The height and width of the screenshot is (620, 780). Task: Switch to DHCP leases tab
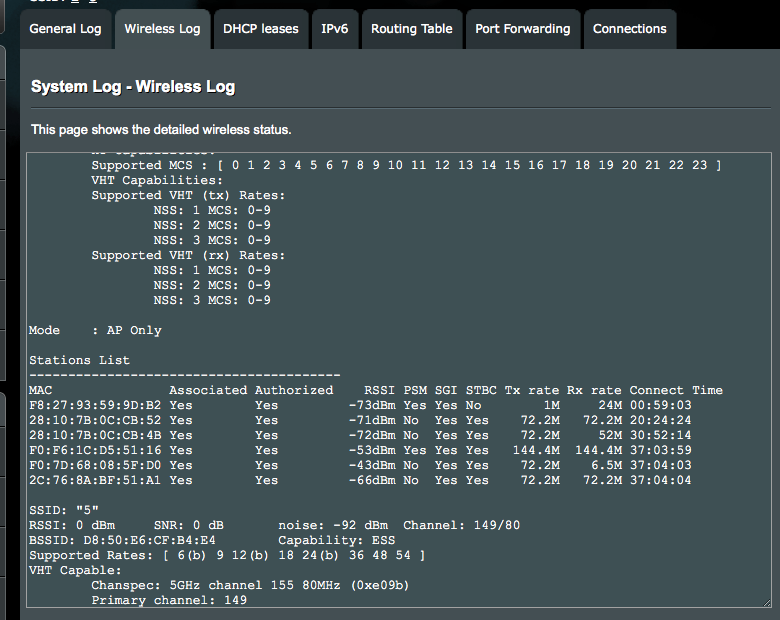coord(261,29)
